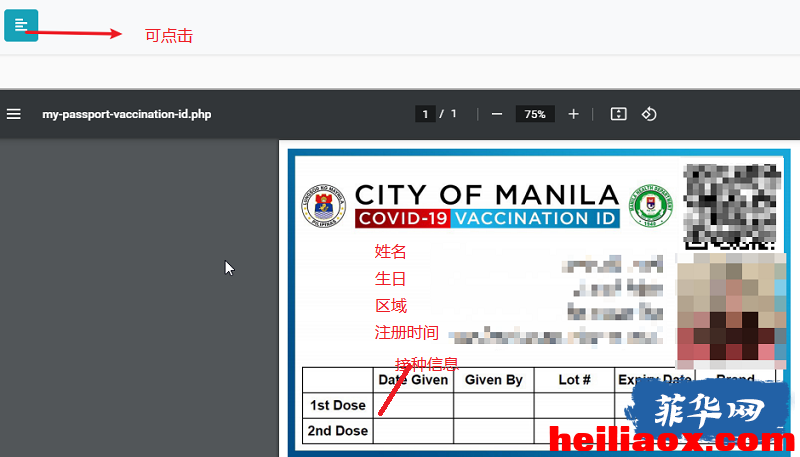
Task: Click the blurred QR code on the card
Action: pos(732,206)
